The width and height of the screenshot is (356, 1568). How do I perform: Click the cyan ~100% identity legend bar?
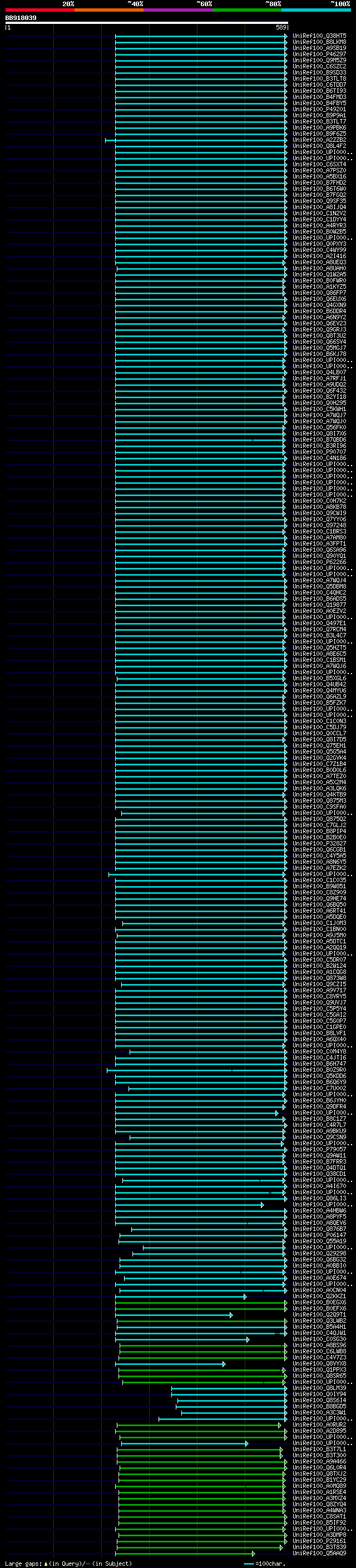(316, 10)
